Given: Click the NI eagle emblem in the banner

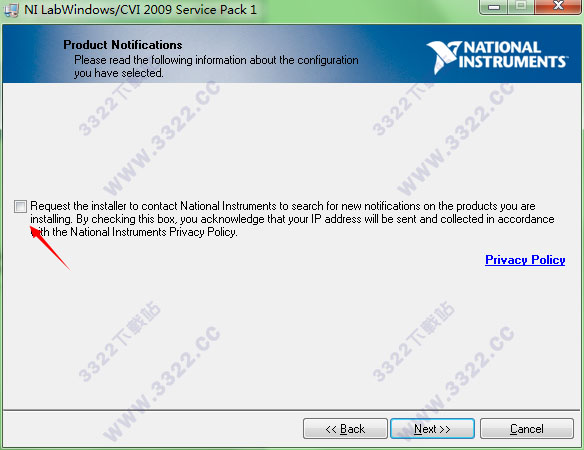Looking at the screenshot, I should pyautogui.click(x=443, y=57).
